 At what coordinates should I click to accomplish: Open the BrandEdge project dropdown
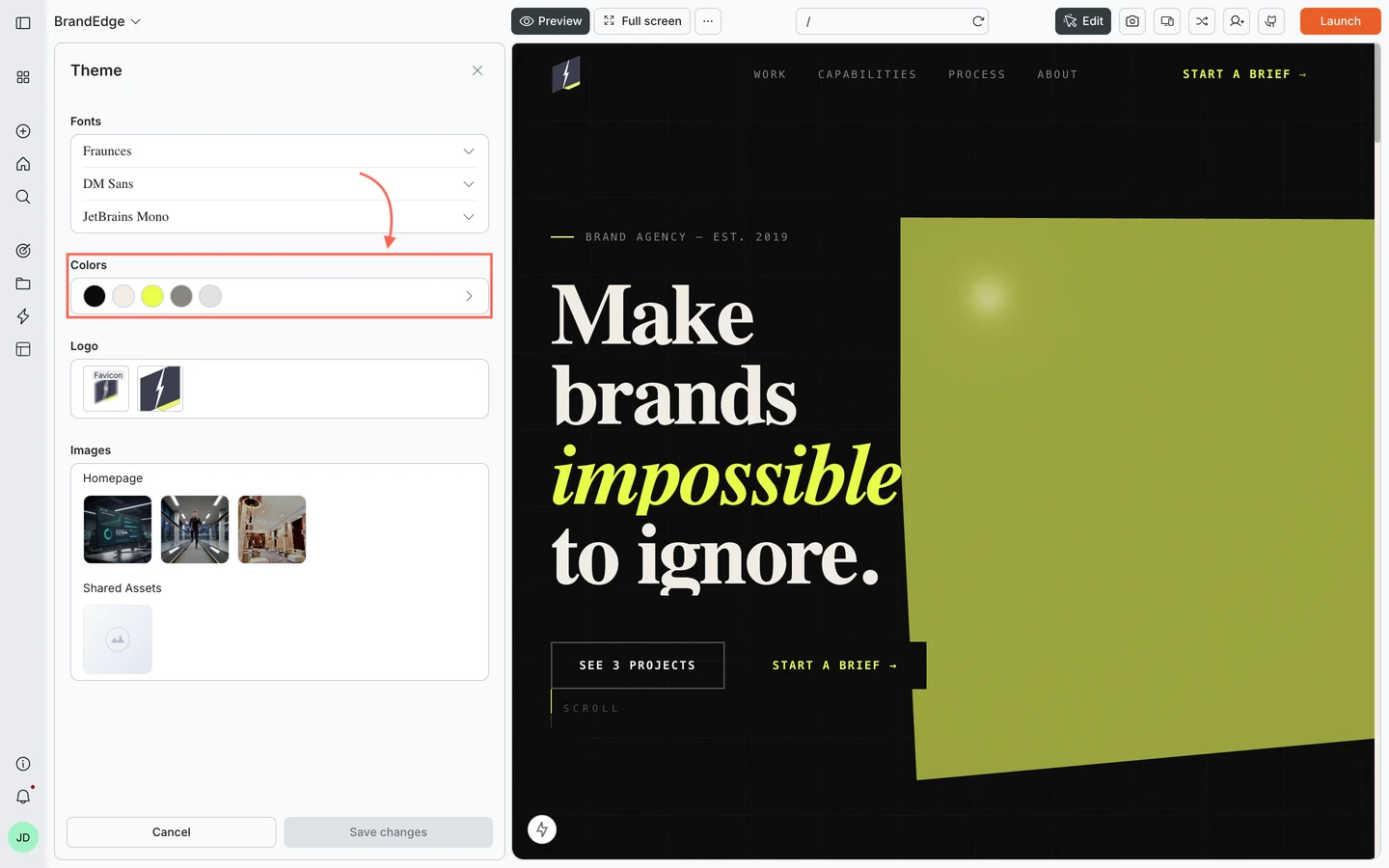[96, 20]
